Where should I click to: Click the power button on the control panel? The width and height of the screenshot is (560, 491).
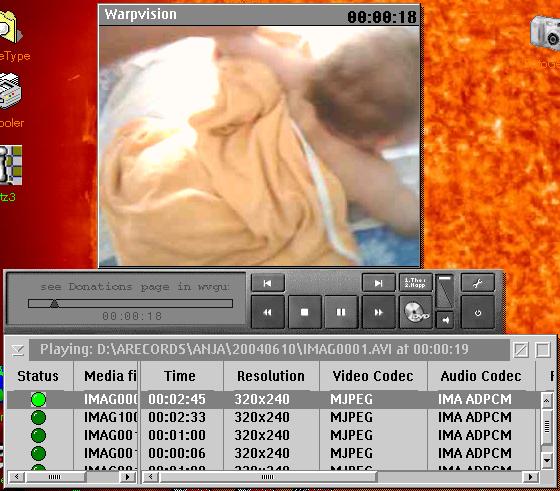click(x=478, y=313)
